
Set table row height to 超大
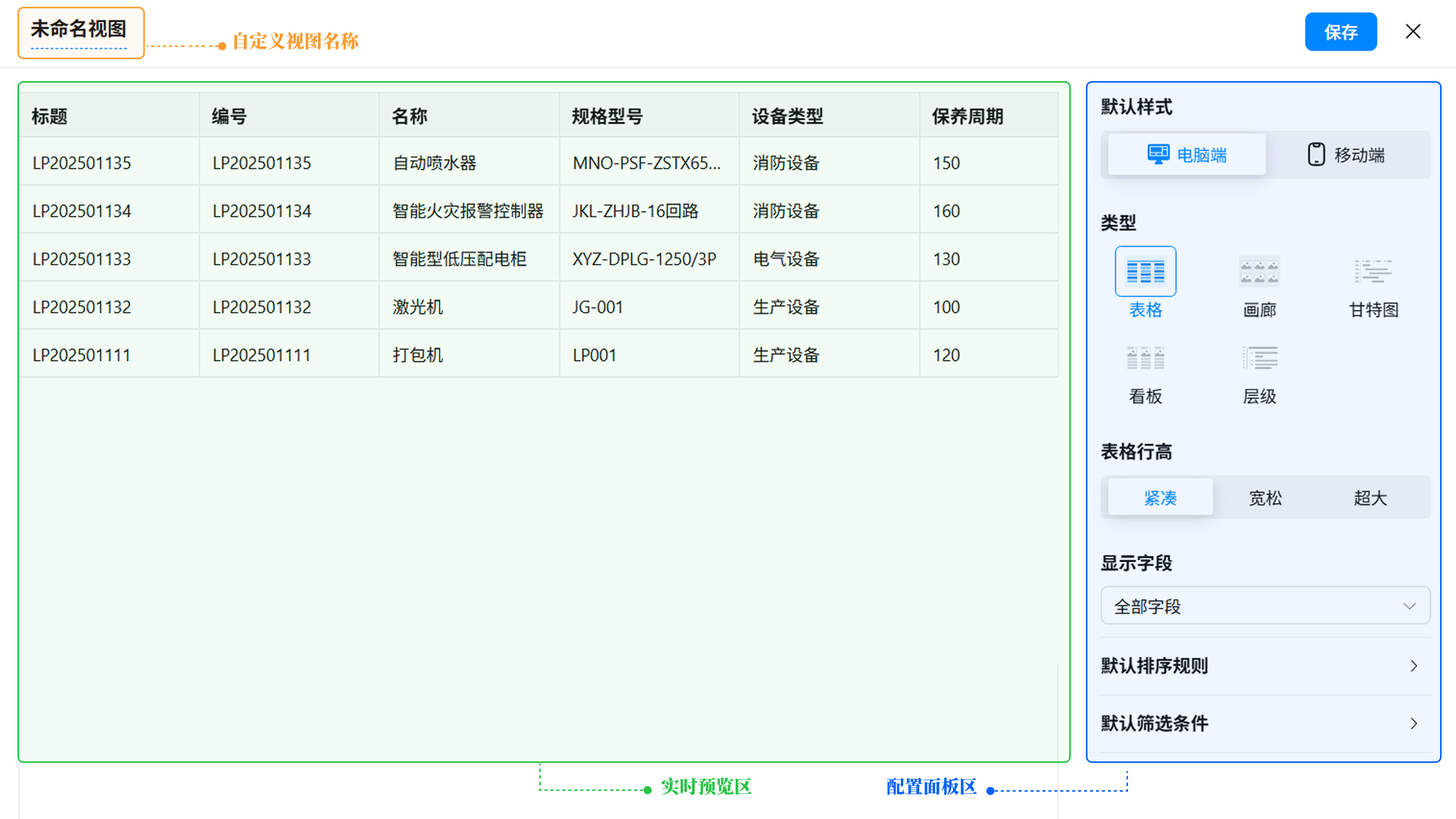click(x=1370, y=498)
